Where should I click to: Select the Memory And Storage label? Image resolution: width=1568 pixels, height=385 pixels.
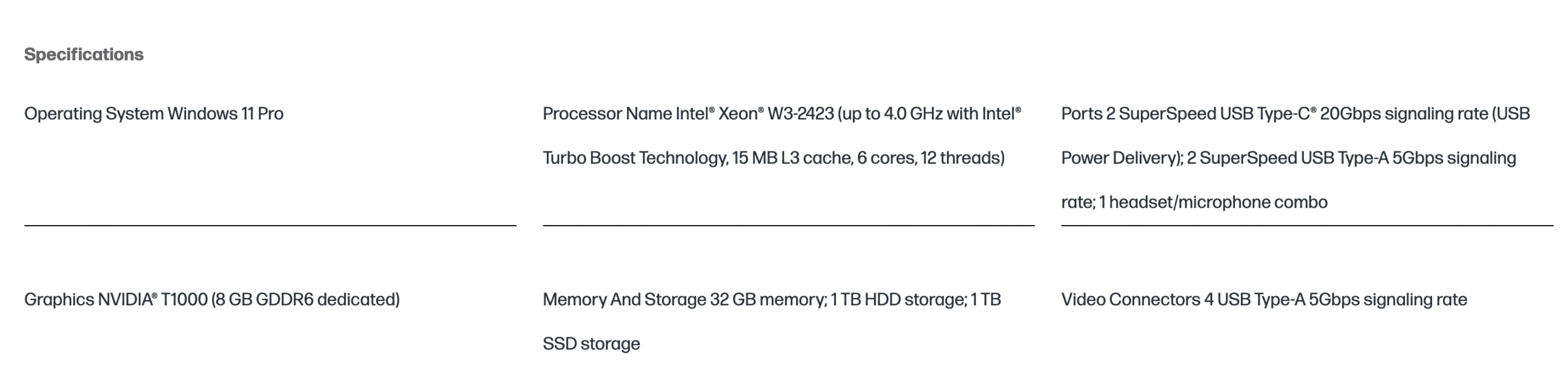point(624,300)
